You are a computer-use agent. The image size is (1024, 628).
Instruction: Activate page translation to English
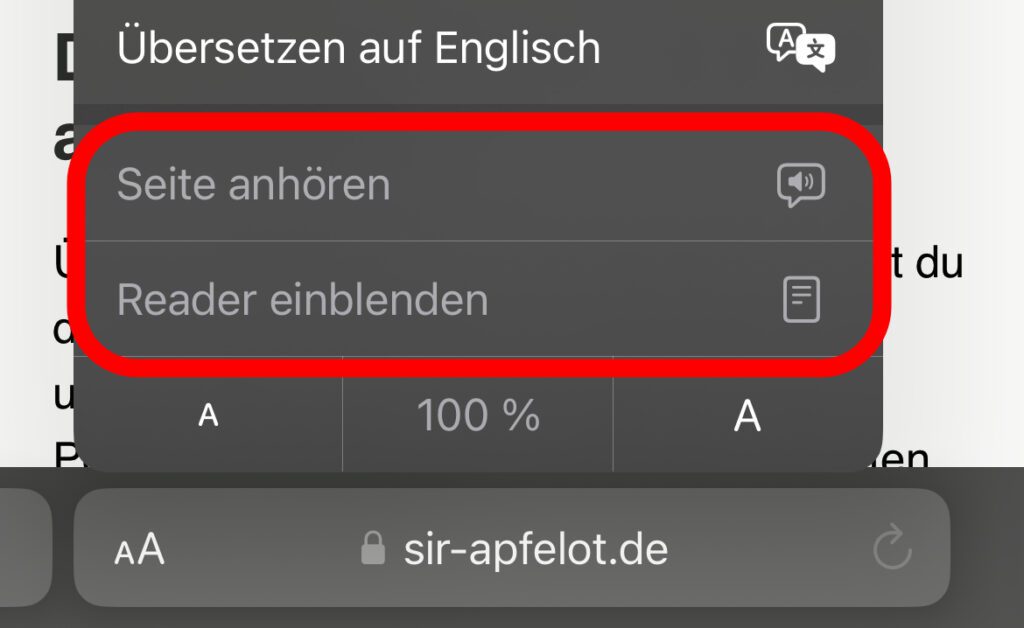pos(360,46)
